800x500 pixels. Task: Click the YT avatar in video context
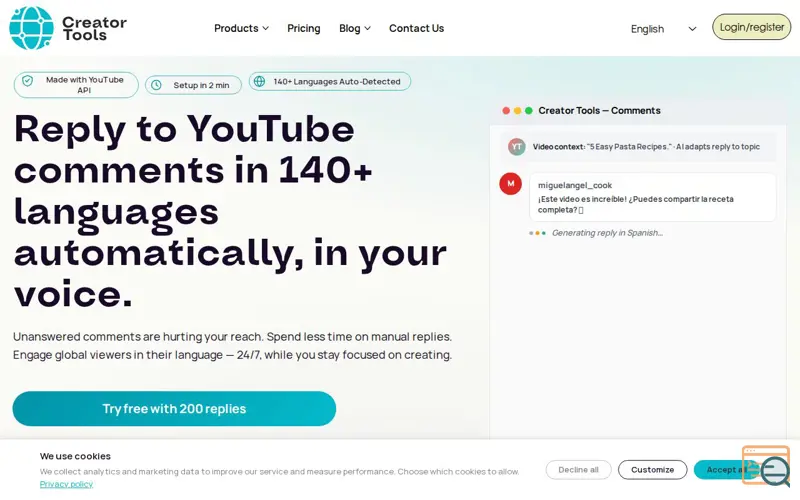tap(516, 147)
